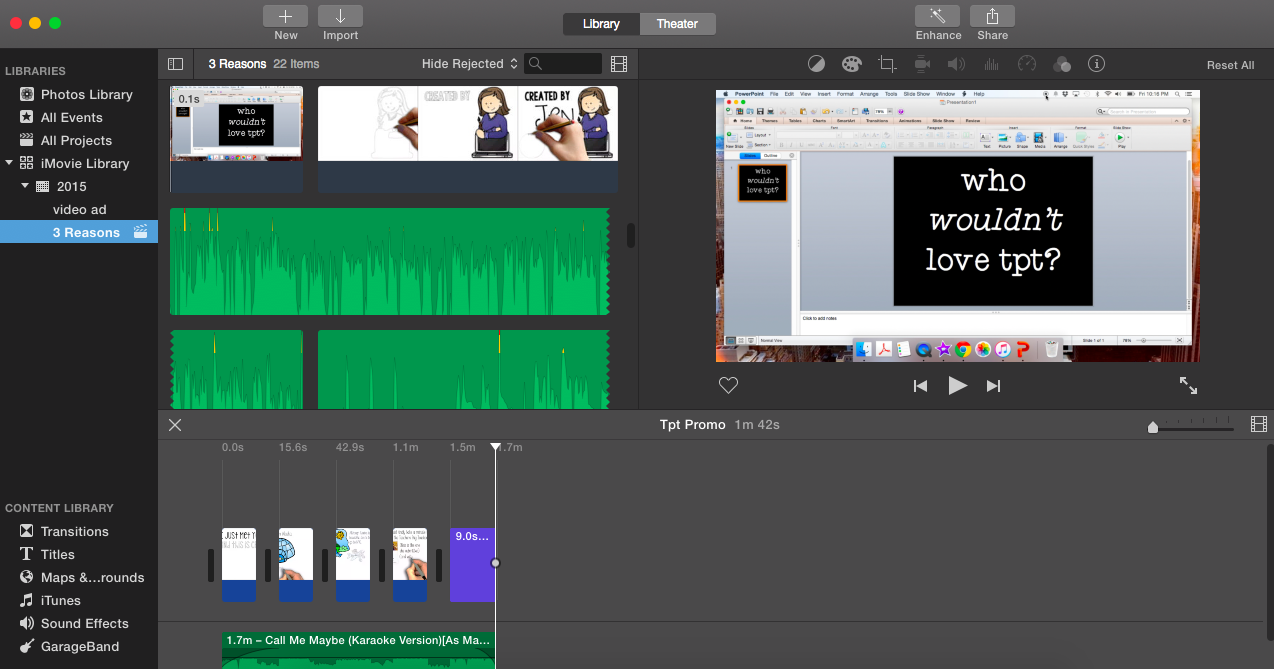Select the Crop tool icon

tap(886, 63)
